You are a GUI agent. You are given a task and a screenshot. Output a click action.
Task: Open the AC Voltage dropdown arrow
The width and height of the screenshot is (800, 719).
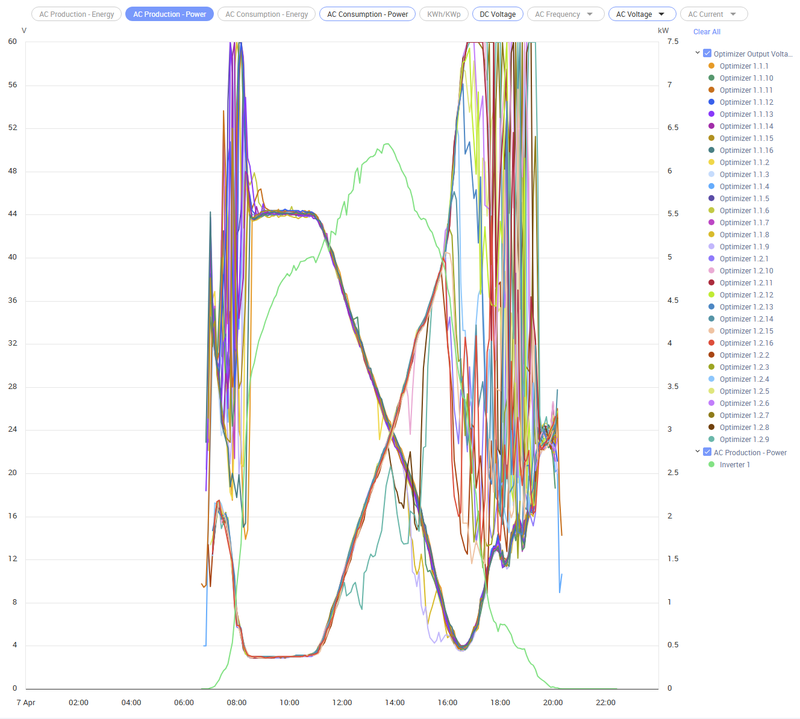click(x=662, y=14)
